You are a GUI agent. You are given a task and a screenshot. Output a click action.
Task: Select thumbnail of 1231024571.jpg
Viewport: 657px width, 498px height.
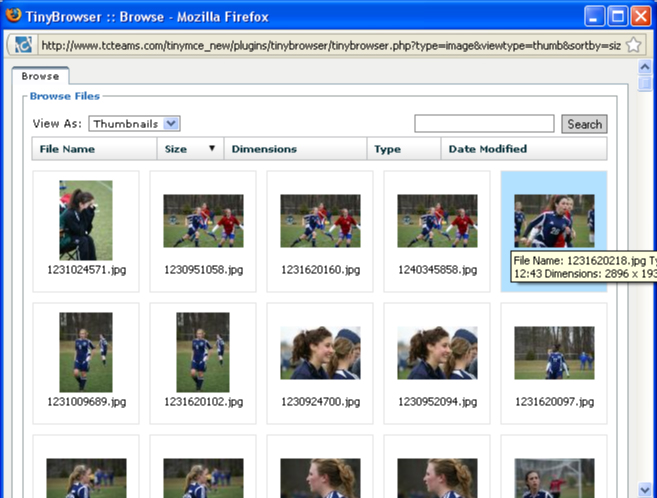(86, 220)
